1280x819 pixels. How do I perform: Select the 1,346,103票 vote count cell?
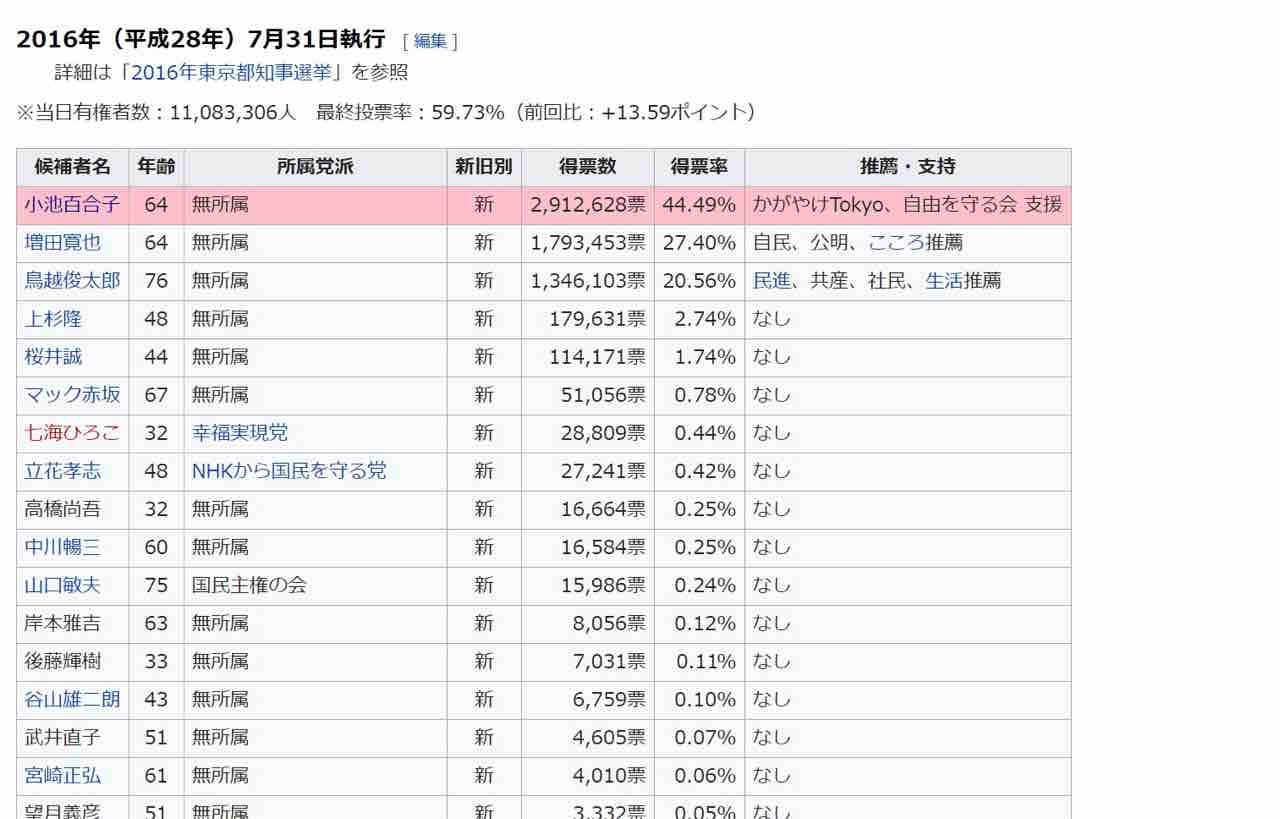point(588,281)
